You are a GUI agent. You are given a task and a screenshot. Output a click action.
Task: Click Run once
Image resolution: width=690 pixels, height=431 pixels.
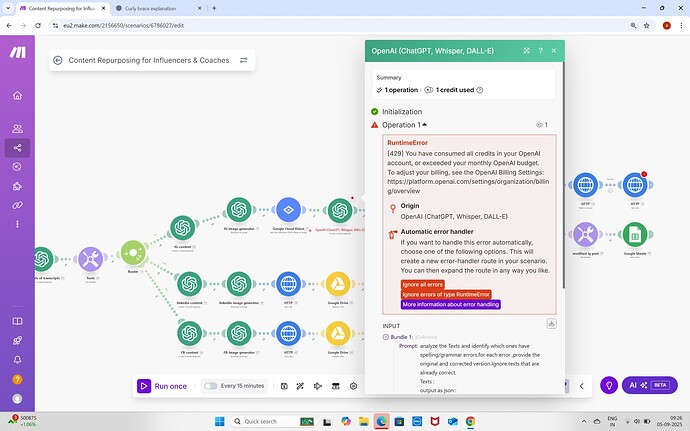(162, 386)
